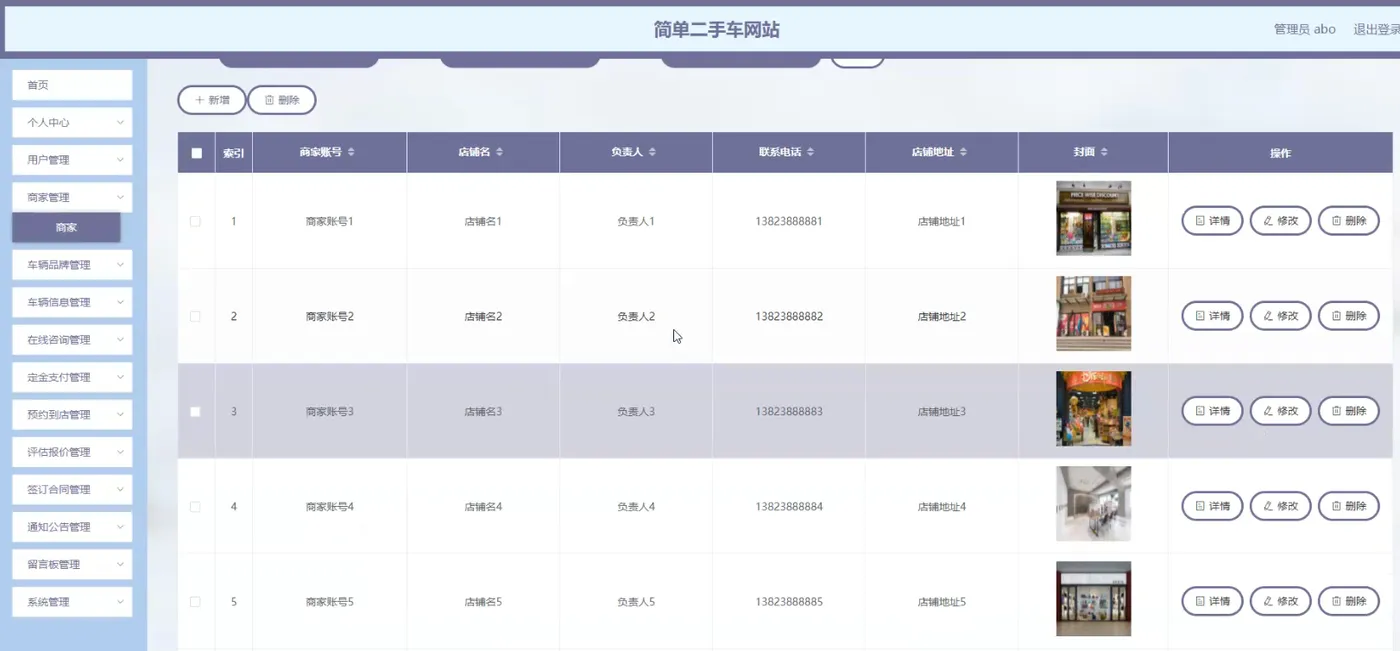This screenshot has height=651, width=1400.
Task: Delete the 商家账号4 row
Action: tap(1348, 506)
